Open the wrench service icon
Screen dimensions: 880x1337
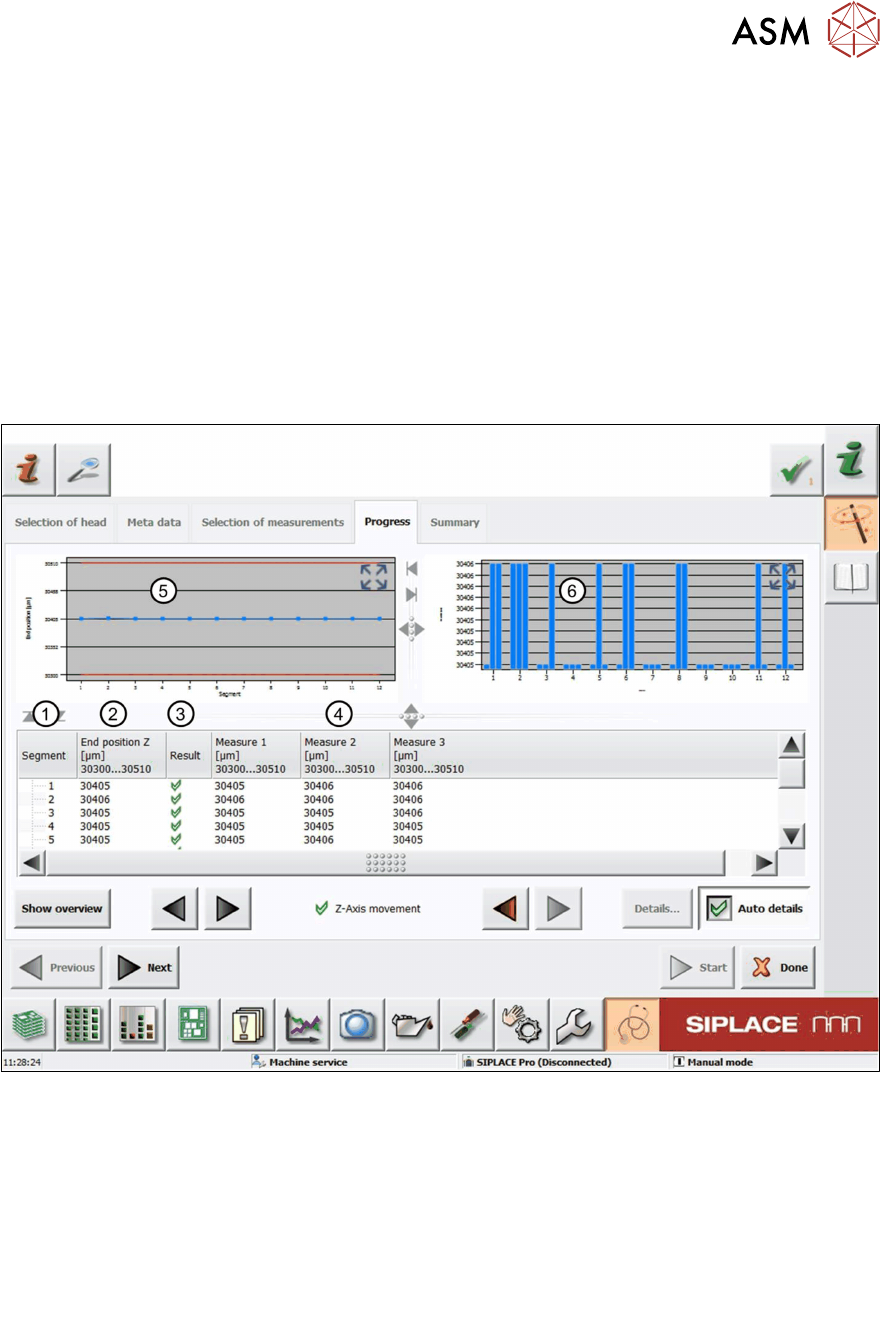pyautogui.click(x=576, y=1025)
